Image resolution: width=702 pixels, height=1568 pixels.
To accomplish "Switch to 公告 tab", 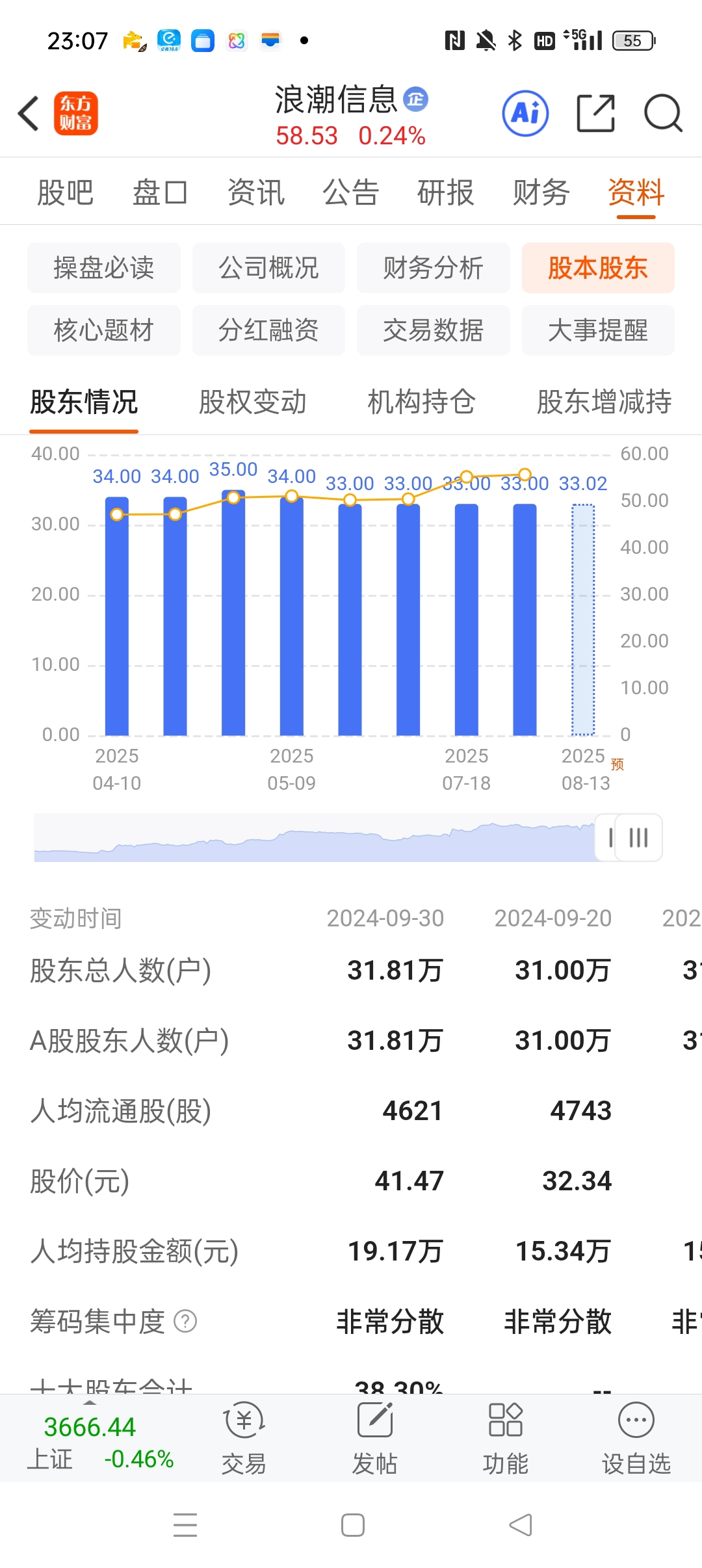I will 350,192.
